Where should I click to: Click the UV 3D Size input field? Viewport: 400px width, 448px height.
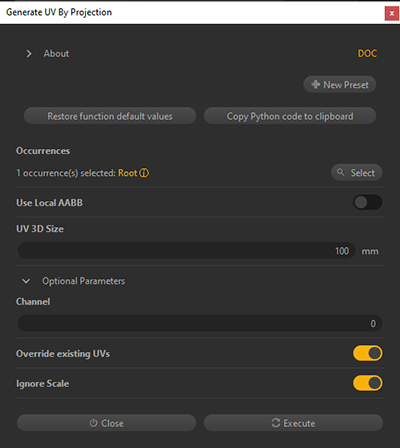point(186,251)
